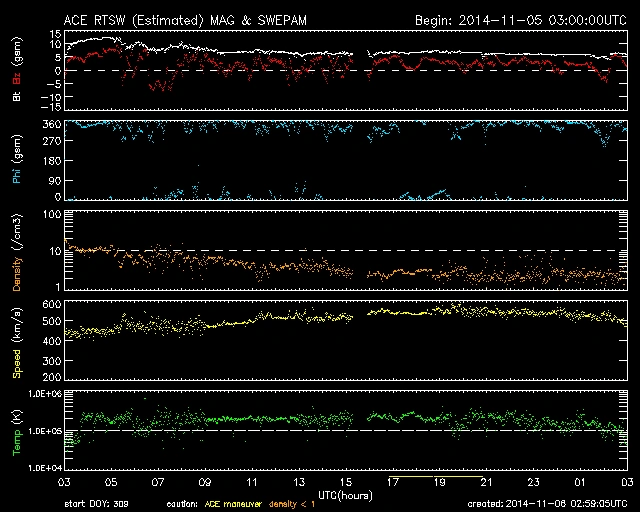
Task: Click the Temp (K) axis label
Action: (x=17, y=431)
